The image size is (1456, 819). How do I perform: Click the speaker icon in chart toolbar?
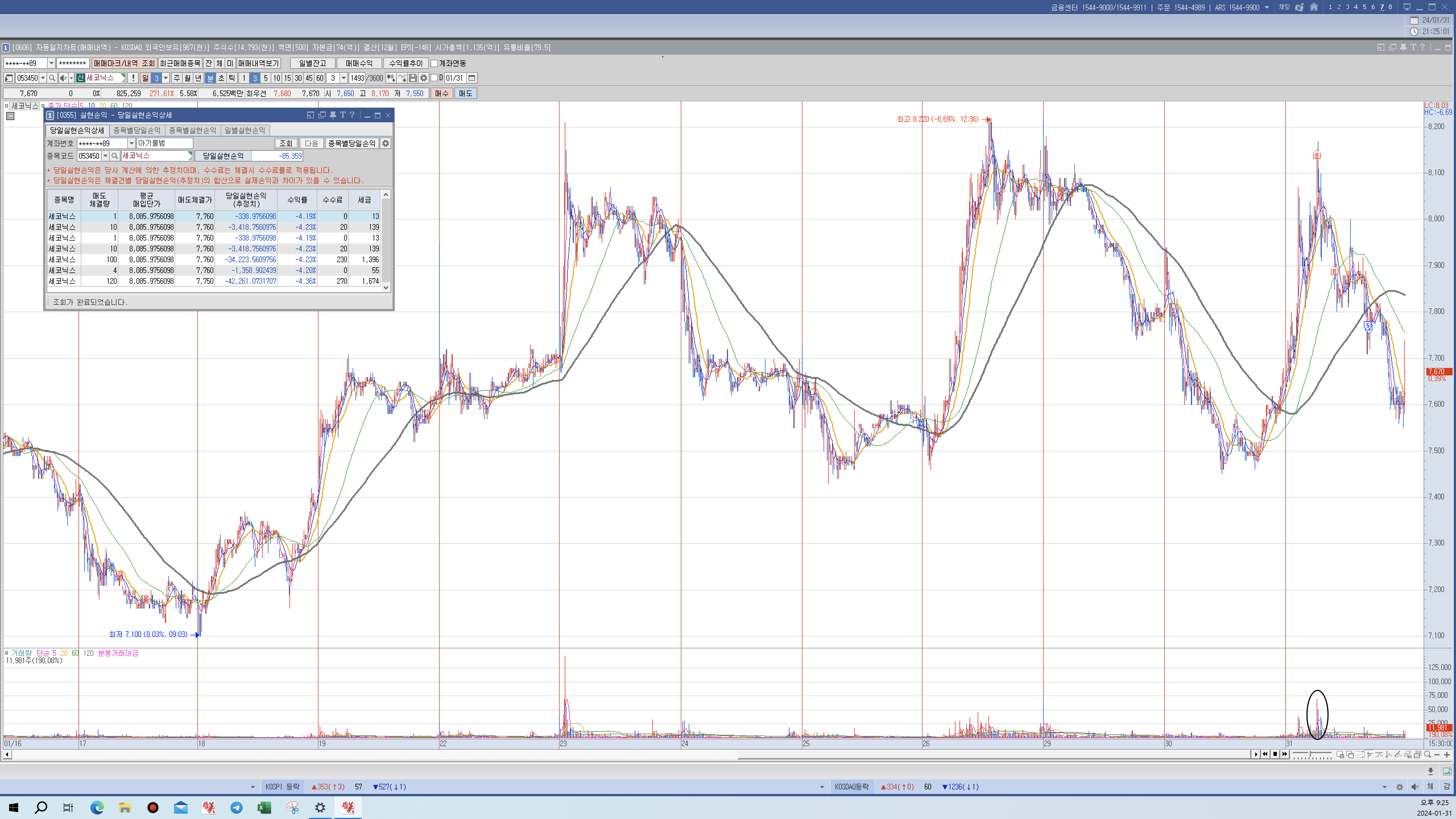tap(63, 78)
